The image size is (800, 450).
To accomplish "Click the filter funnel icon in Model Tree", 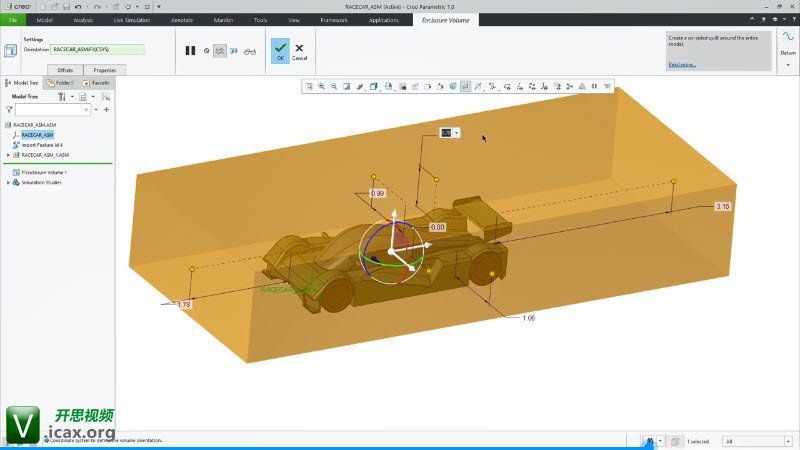I will coord(9,110).
